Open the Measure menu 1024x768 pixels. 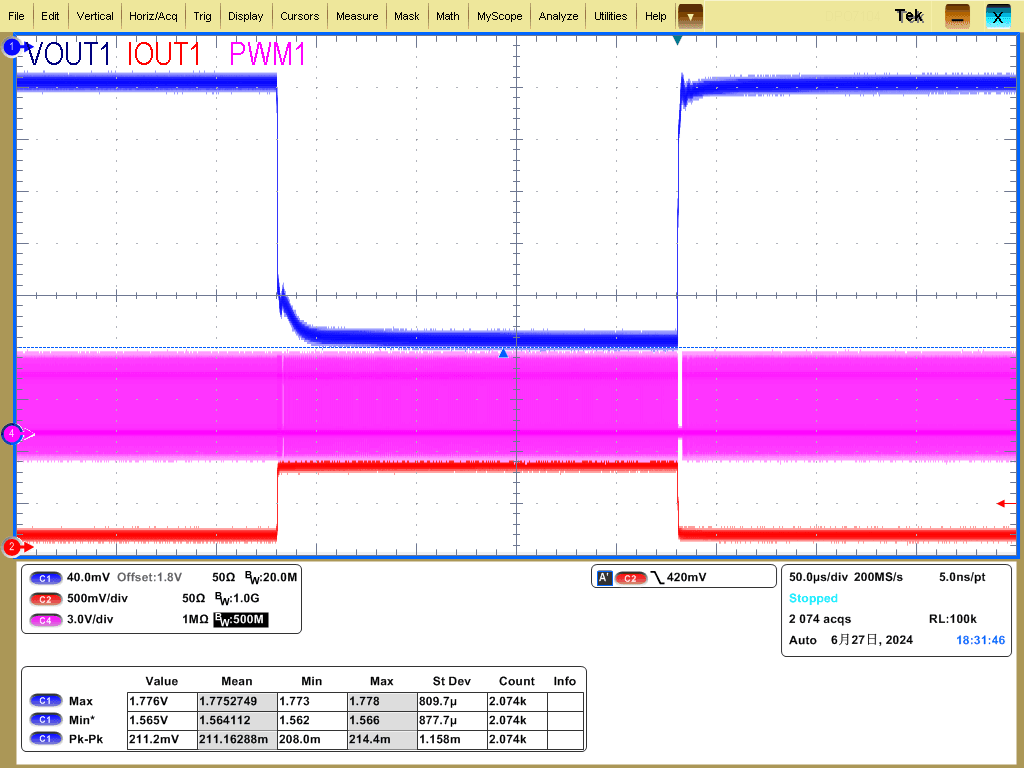(x=357, y=16)
